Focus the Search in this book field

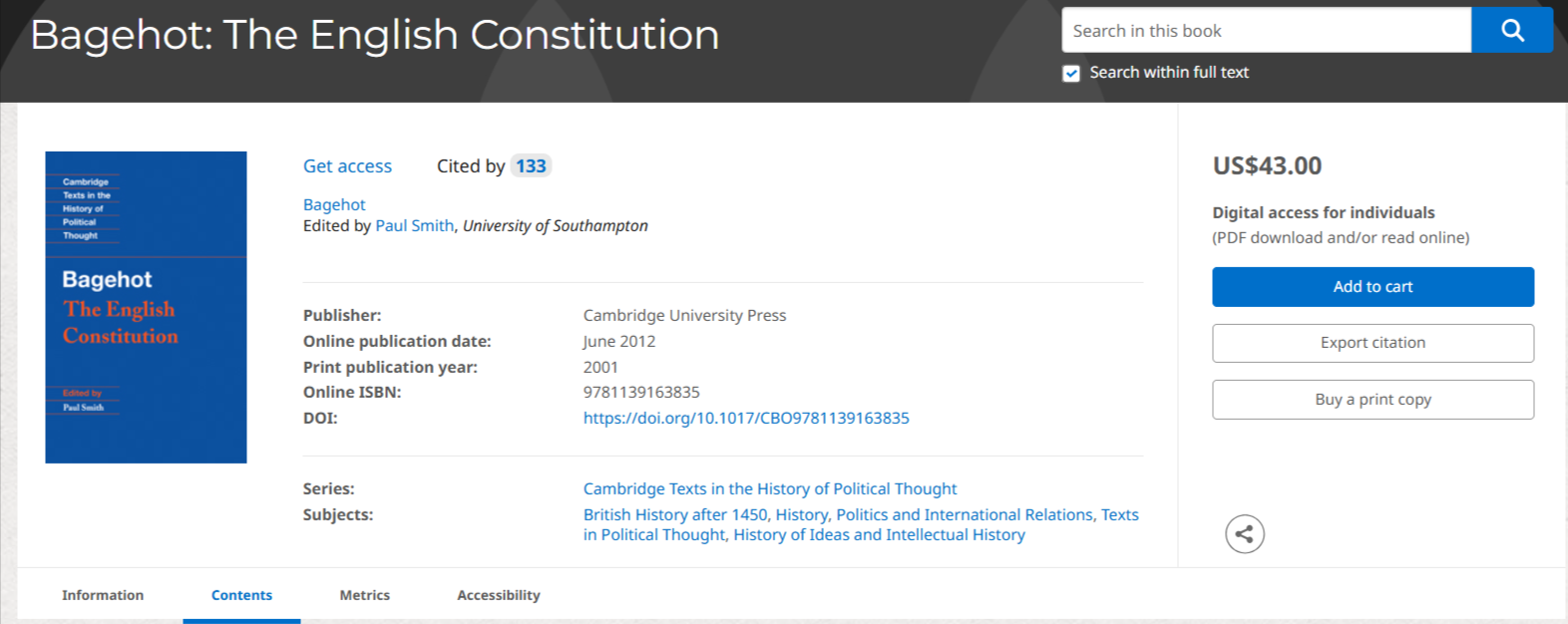[1267, 30]
